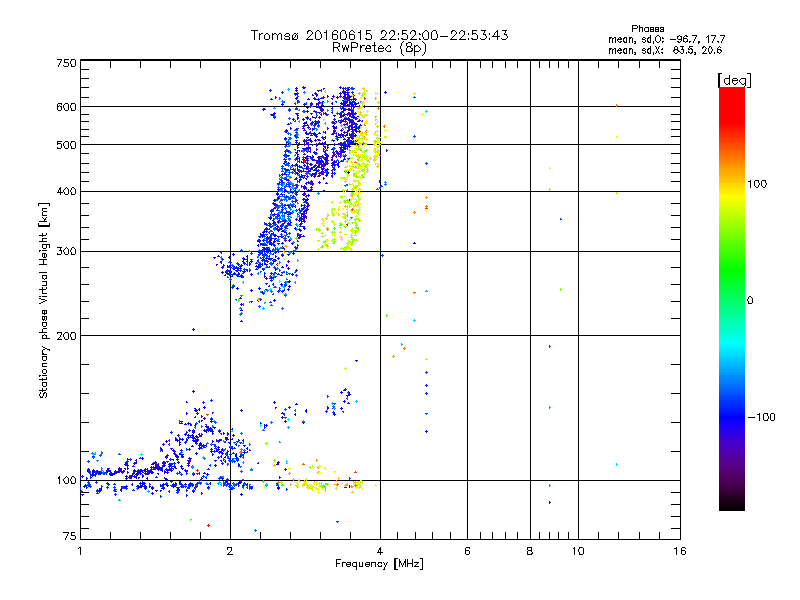Click the x-axis tick label '6'
The image size is (800, 600).
467,551
